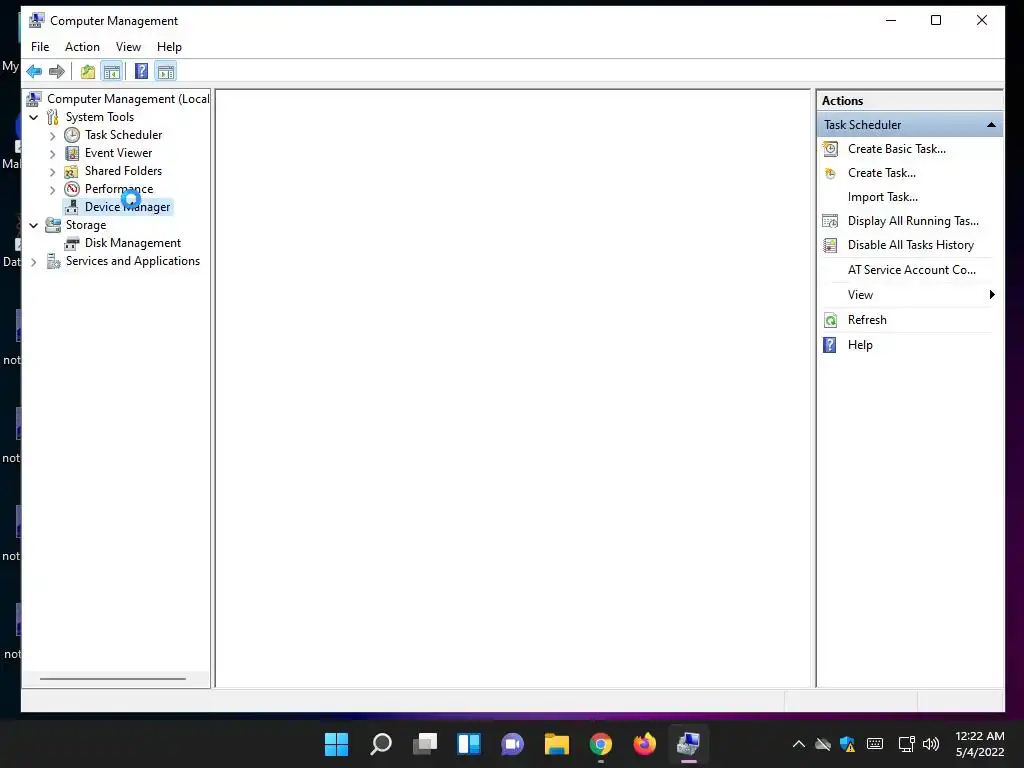
Task: Click the Create Task icon in Actions
Action: coord(830,173)
